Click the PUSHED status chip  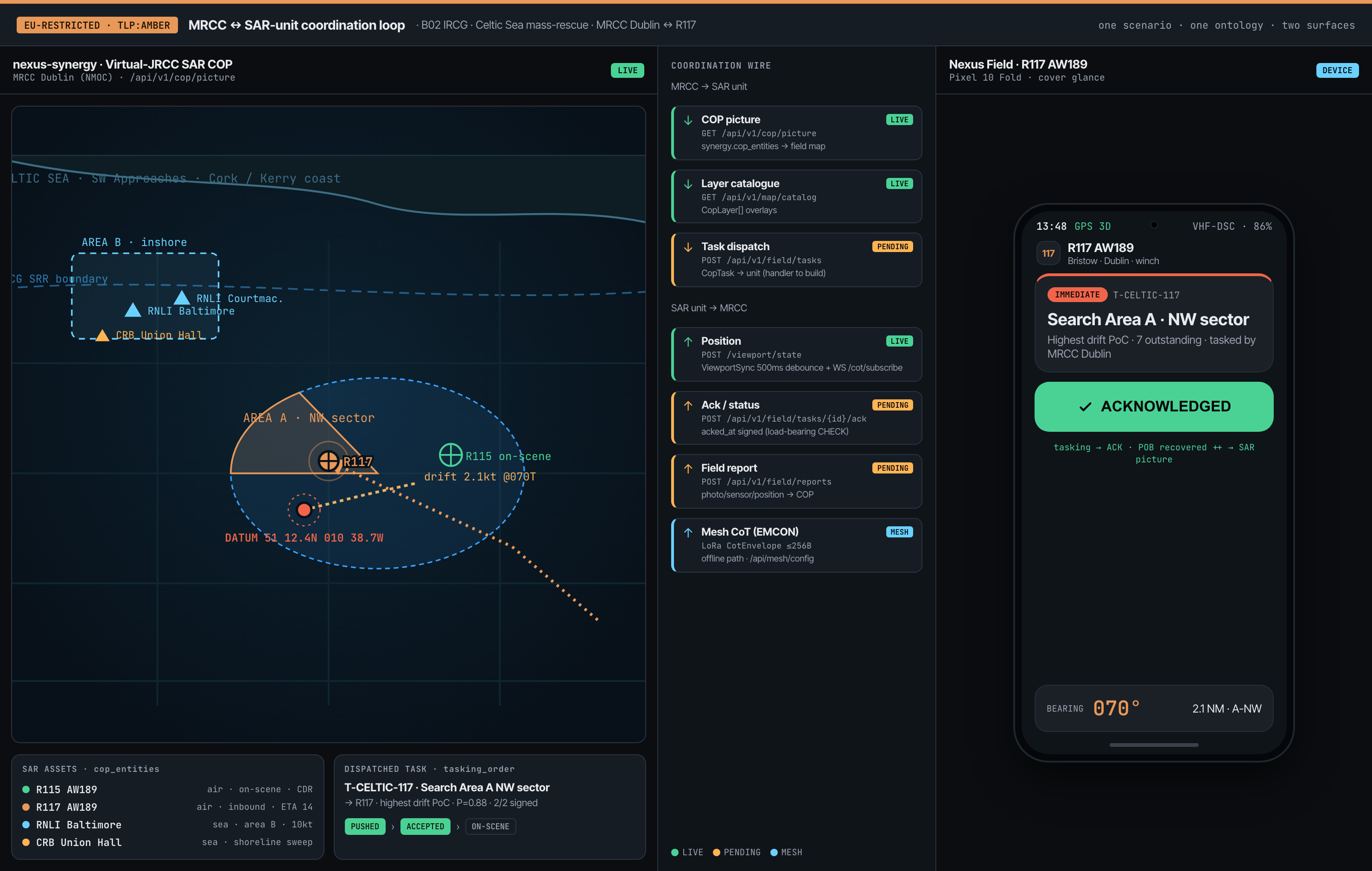365,827
